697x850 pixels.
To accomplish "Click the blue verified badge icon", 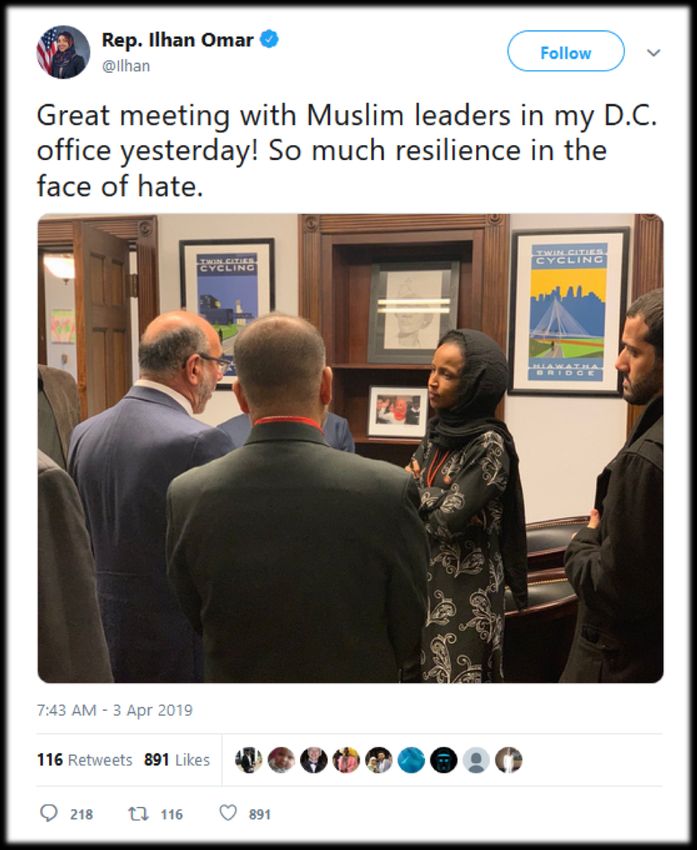I will click(269, 40).
